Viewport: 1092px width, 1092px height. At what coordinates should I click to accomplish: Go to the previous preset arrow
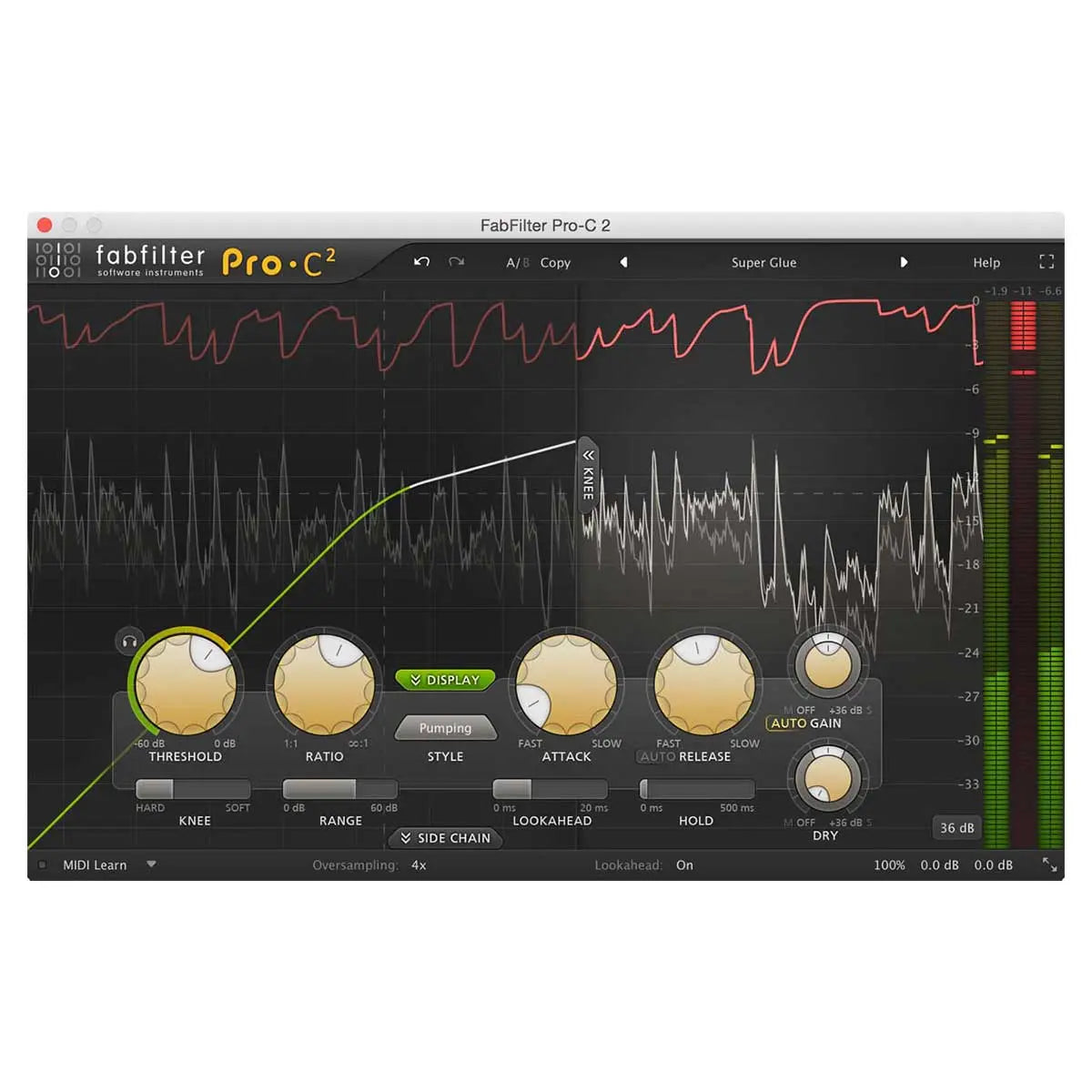623,262
